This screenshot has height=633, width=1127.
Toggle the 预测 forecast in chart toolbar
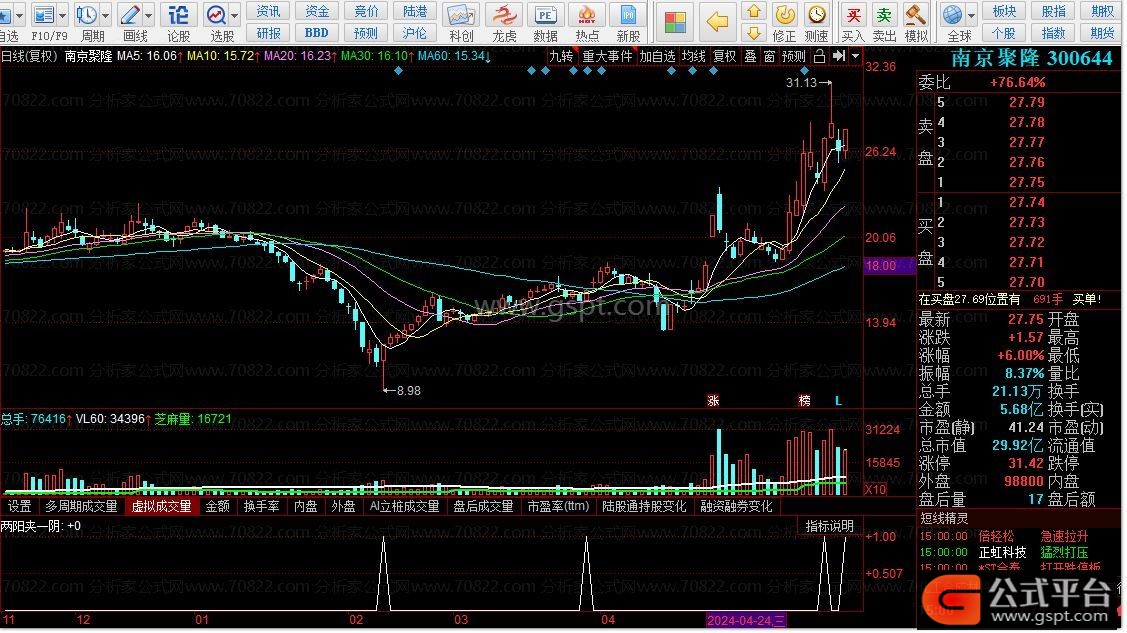point(794,56)
